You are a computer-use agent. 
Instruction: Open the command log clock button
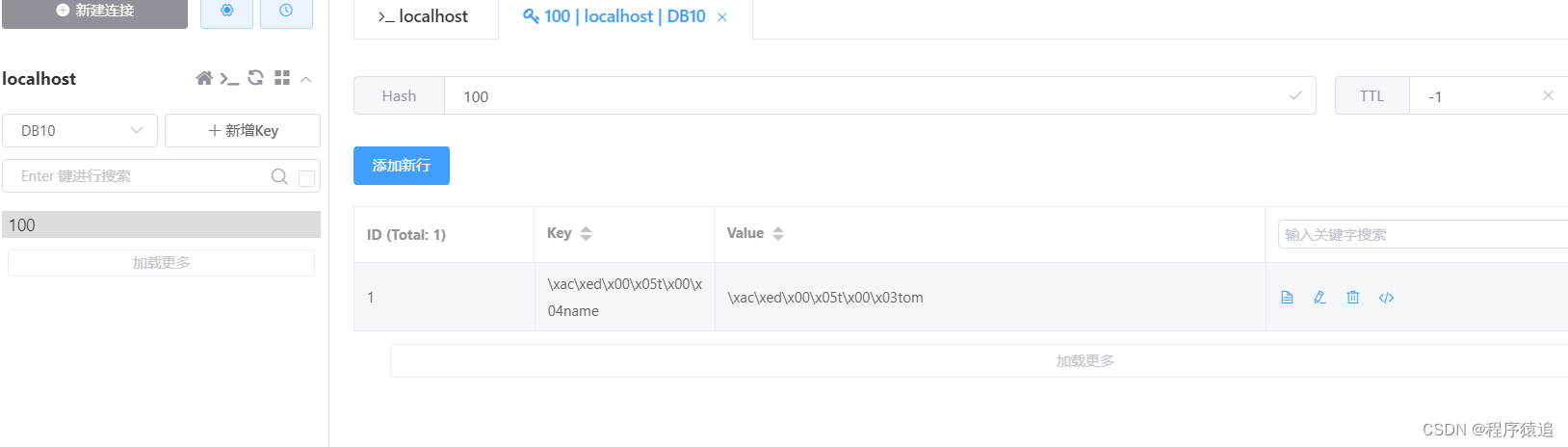286,11
